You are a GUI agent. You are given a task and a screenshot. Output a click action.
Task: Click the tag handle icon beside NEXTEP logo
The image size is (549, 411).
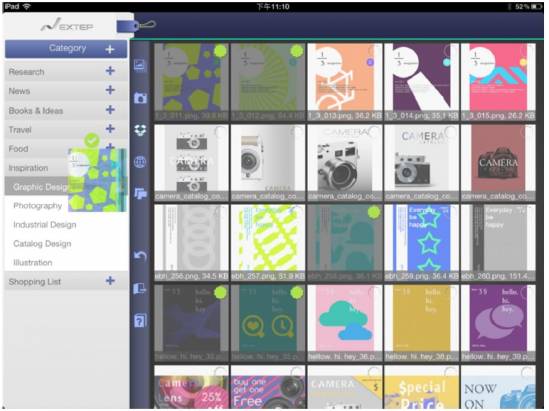(136, 26)
